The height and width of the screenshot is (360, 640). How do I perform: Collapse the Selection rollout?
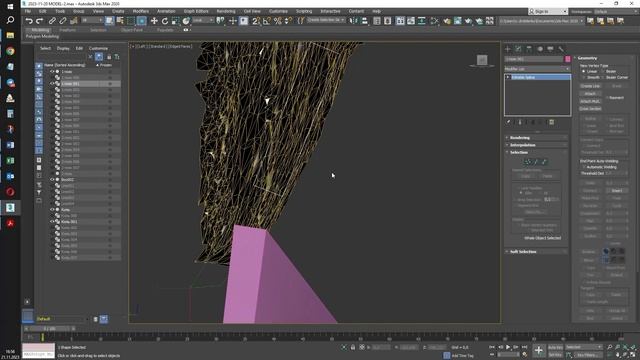536,152
